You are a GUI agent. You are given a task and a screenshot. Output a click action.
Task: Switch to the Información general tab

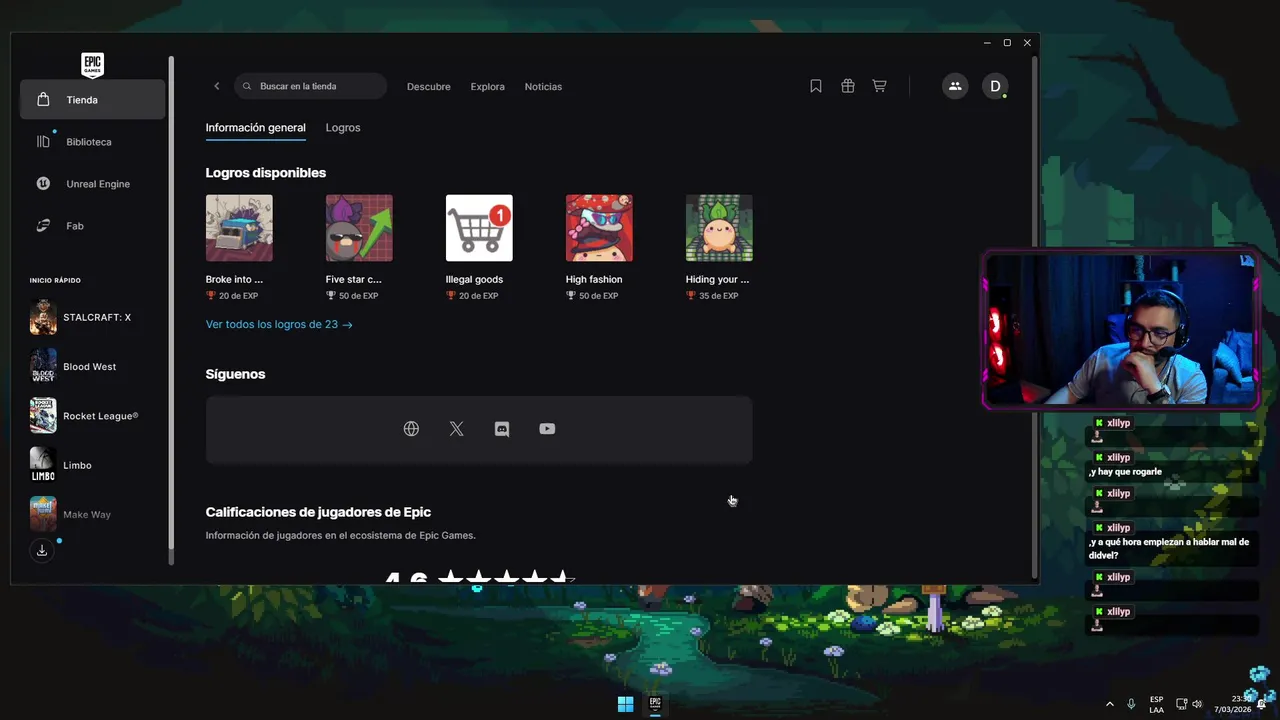coord(255,128)
